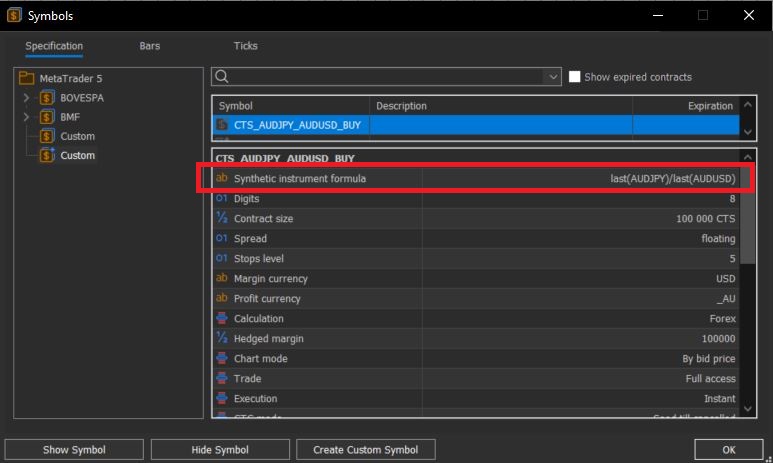Select the MetaTrader 5 tree root
Screen dimensions: 773x463
(70, 78)
